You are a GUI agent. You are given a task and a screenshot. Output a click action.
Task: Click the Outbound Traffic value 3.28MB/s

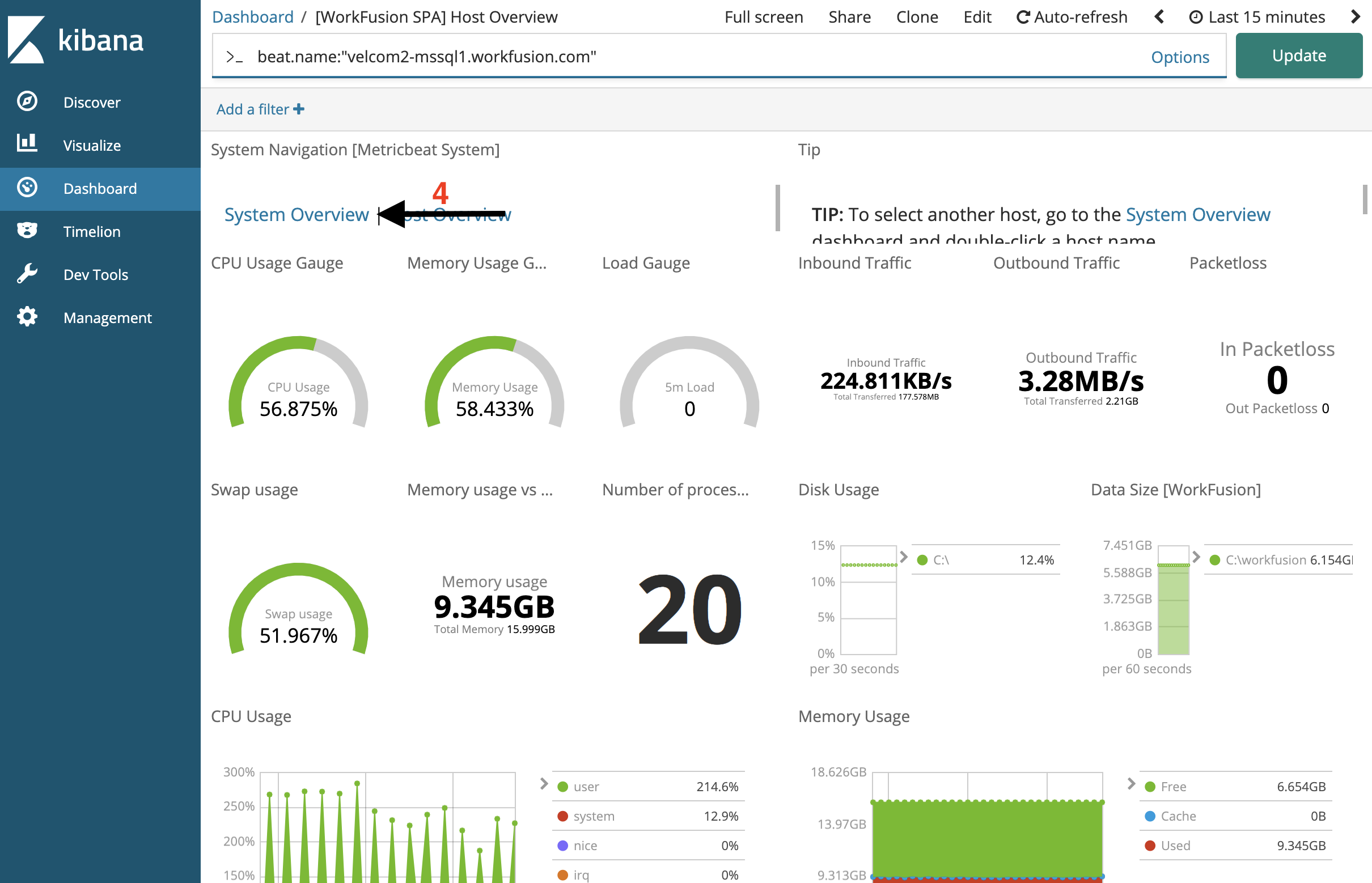tap(1081, 381)
